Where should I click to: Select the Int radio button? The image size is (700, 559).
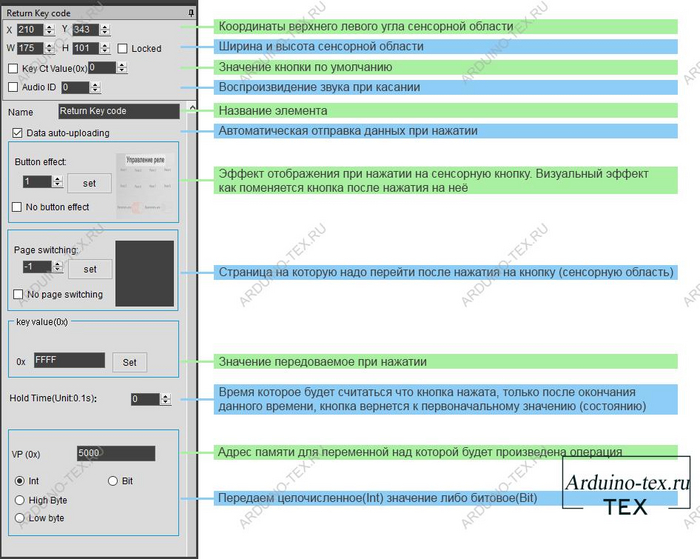pos(20,481)
